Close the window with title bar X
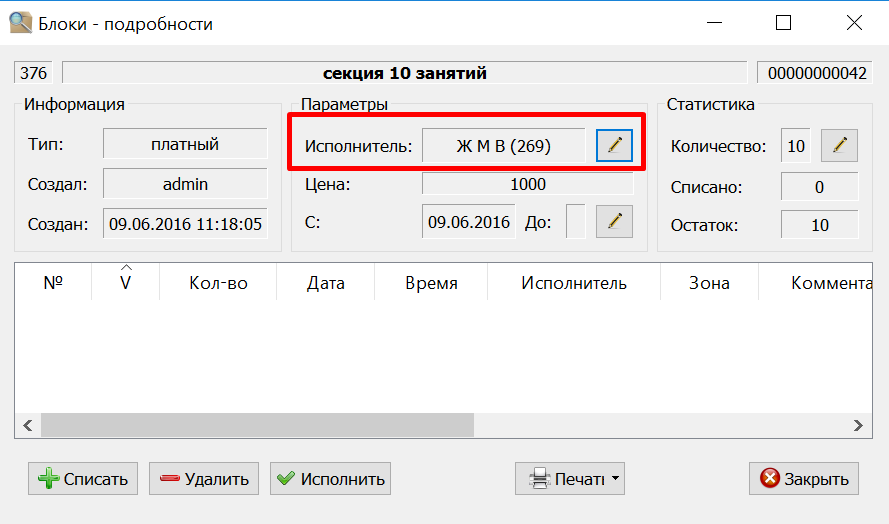 click(x=854, y=23)
